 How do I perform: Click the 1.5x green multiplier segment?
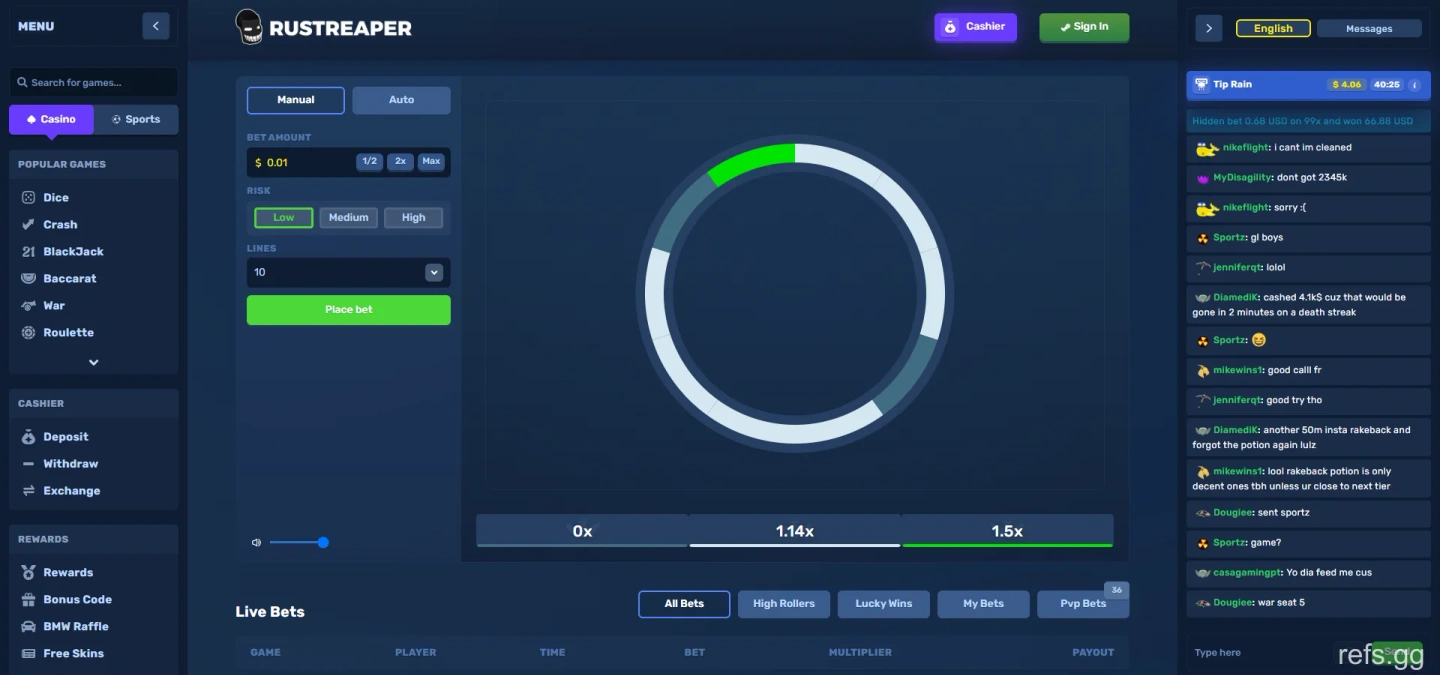(1007, 531)
